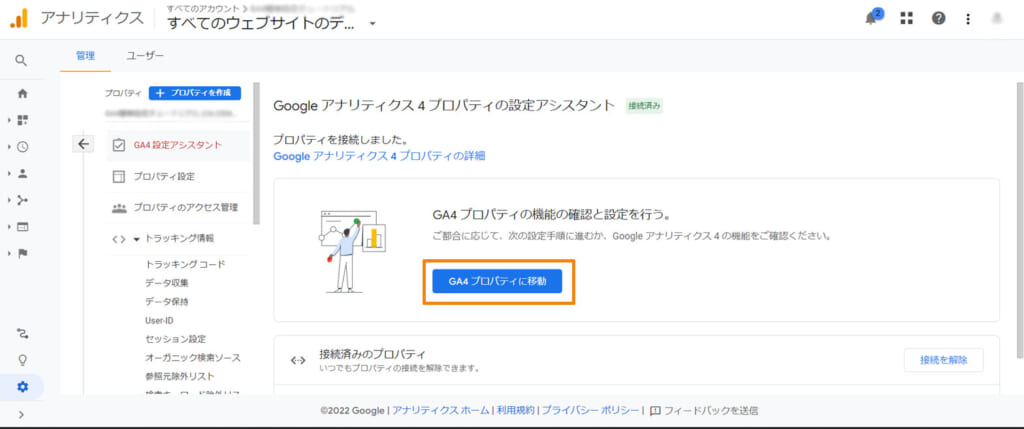Expand Behavior section arrow in sidebar
This screenshot has width=1024, height=429.
[9, 227]
